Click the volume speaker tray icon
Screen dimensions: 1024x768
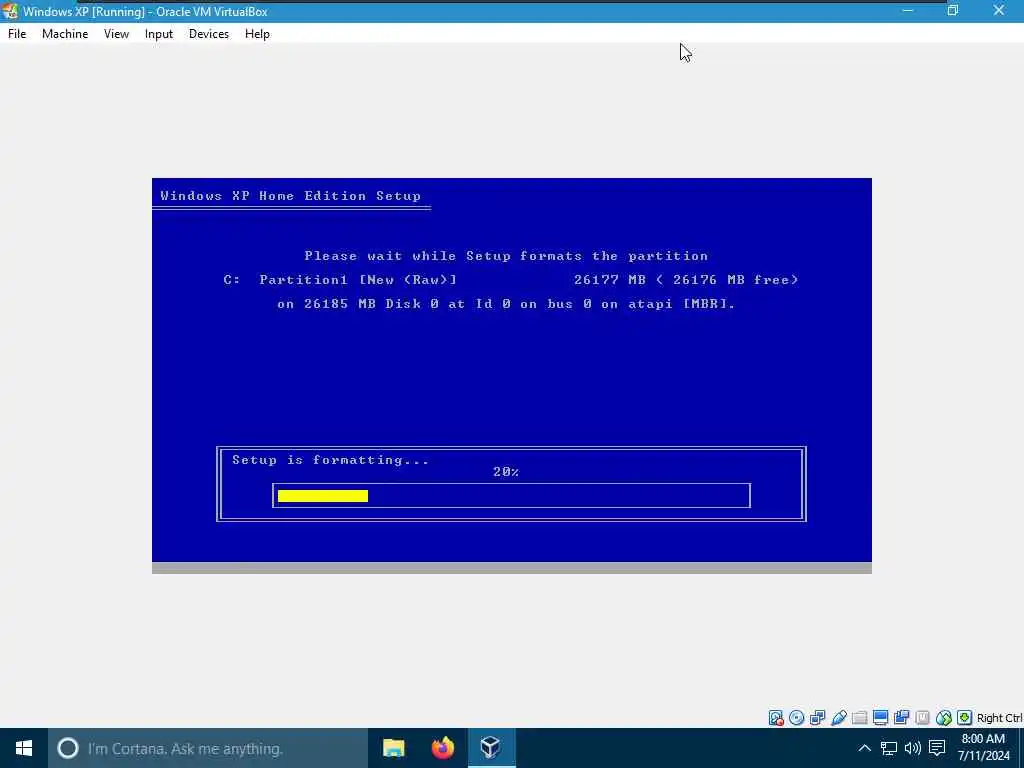(912, 748)
